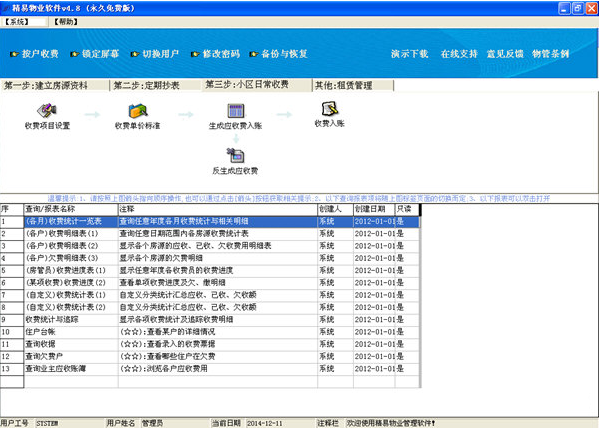Select the 第三步:小区日常收费 tab
Image resolution: width=601 pixels, height=429 pixels.
coord(257,84)
